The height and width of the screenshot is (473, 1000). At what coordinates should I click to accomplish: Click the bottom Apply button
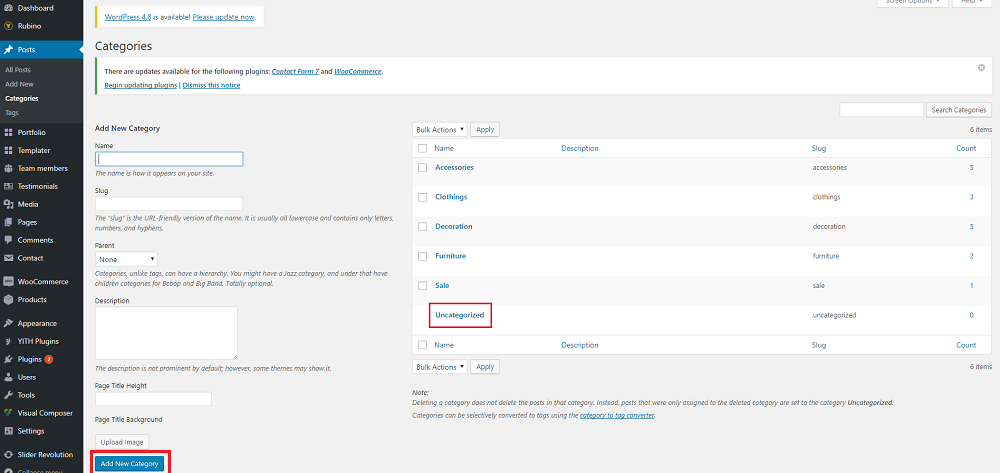click(485, 367)
